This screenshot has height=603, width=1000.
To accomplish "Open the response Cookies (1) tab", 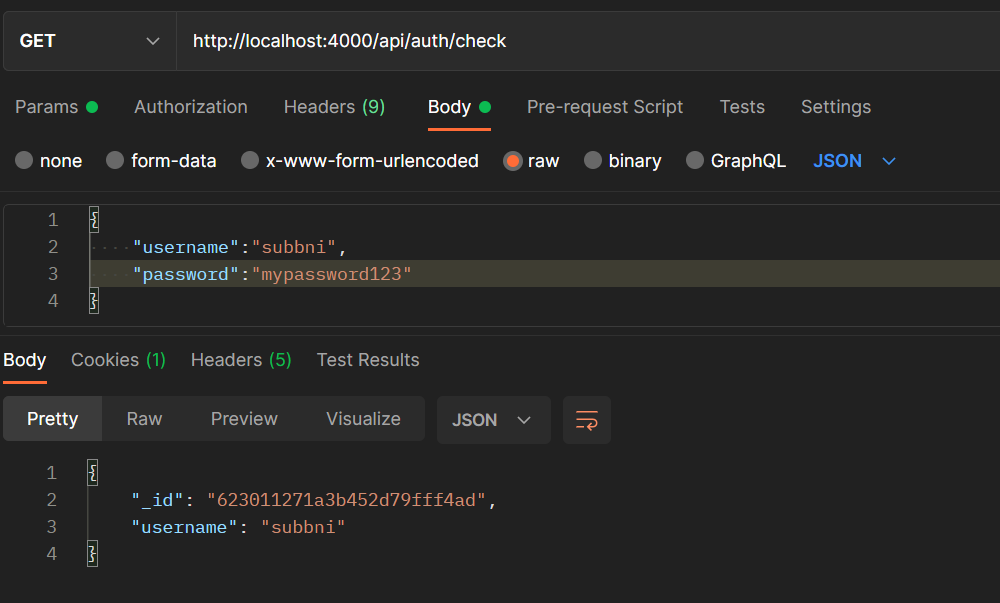I will [x=118, y=360].
